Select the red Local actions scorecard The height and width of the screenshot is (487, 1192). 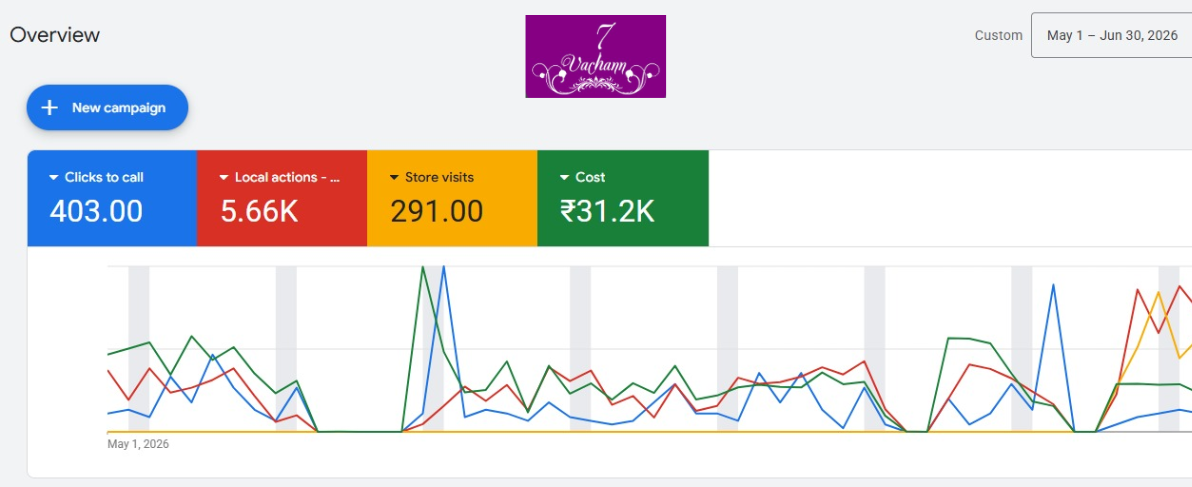pos(282,198)
